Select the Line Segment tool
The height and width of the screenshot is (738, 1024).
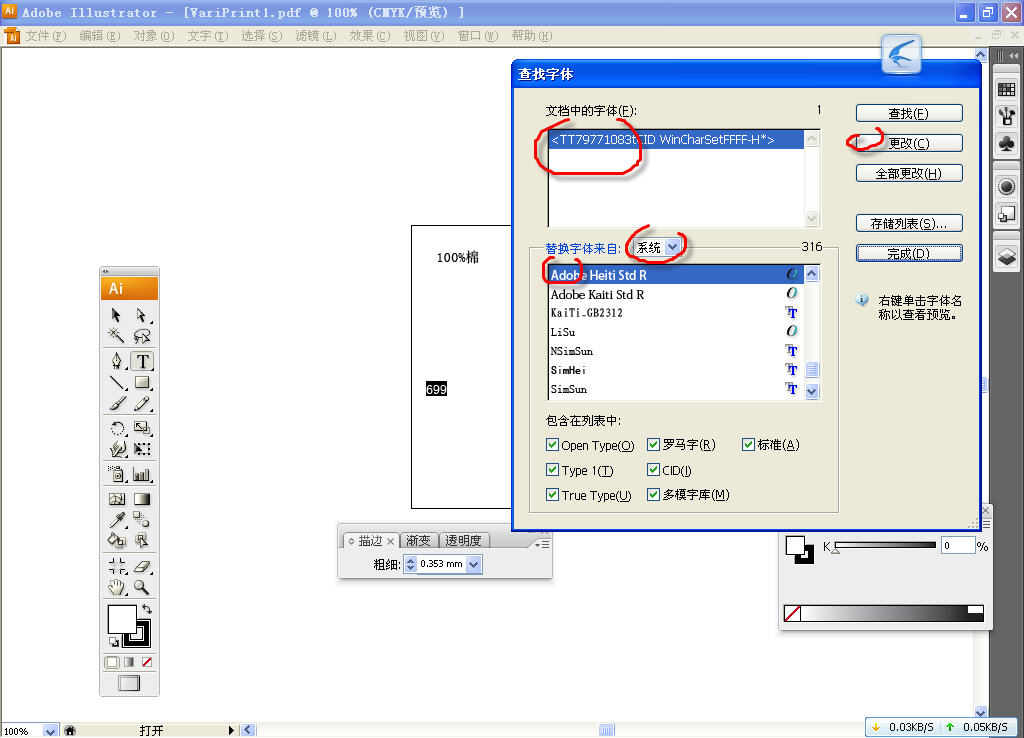point(116,382)
